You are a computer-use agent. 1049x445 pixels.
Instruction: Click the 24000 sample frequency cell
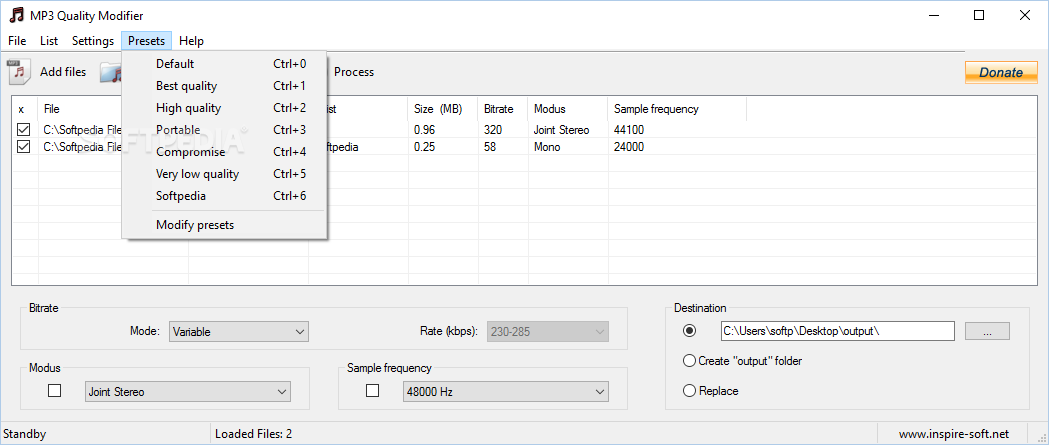pos(629,147)
